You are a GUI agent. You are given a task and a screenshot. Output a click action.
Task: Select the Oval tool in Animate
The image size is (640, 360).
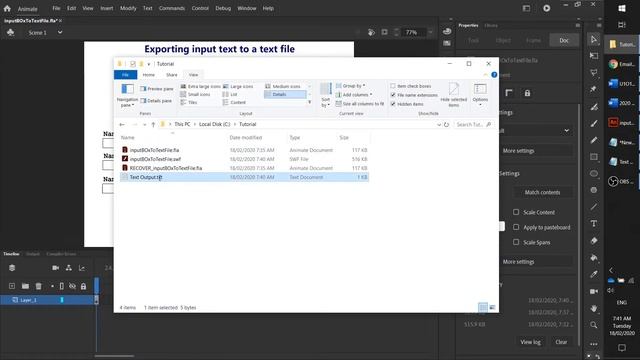[594, 173]
